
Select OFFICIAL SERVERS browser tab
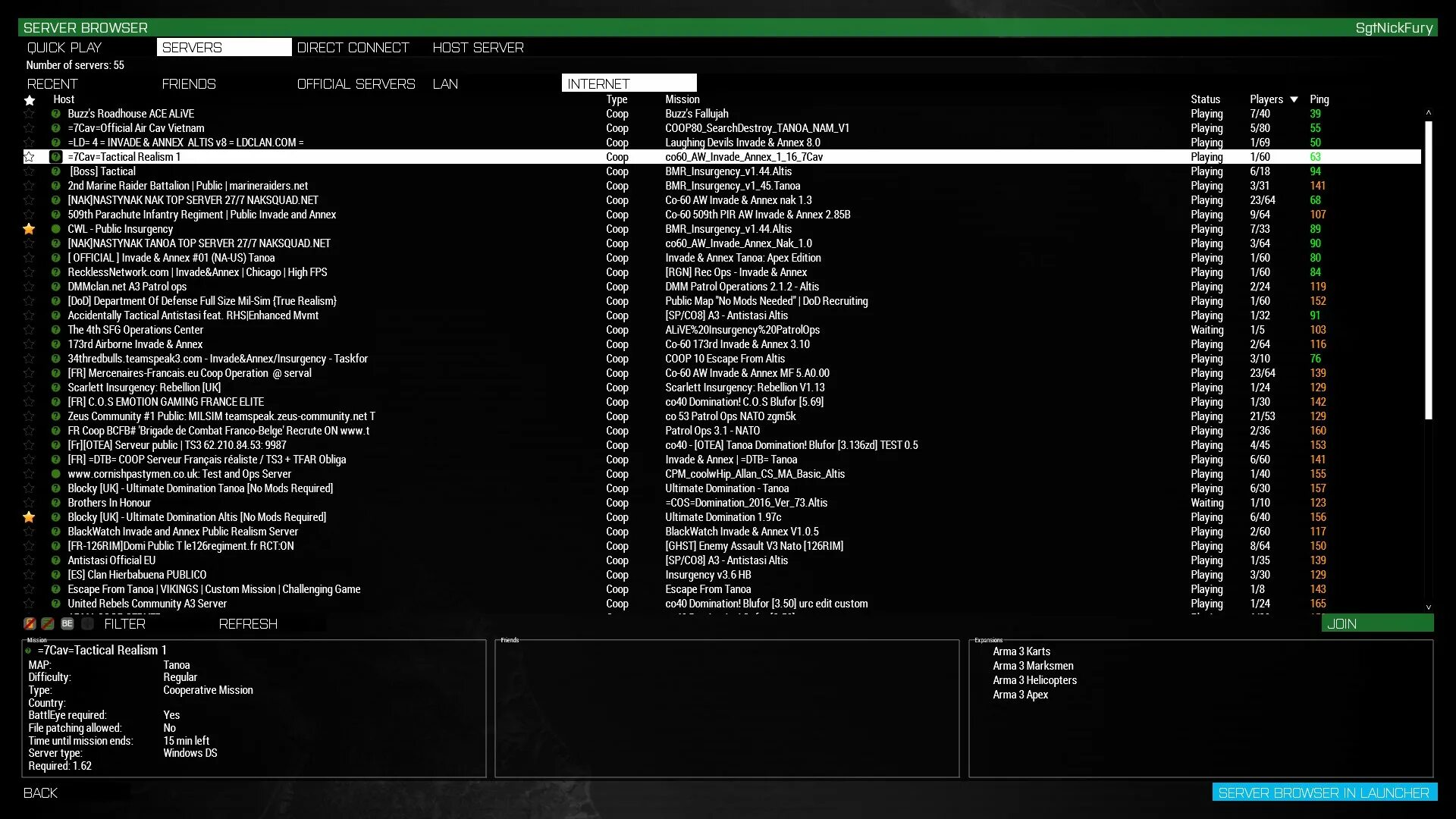pos(355,83)
